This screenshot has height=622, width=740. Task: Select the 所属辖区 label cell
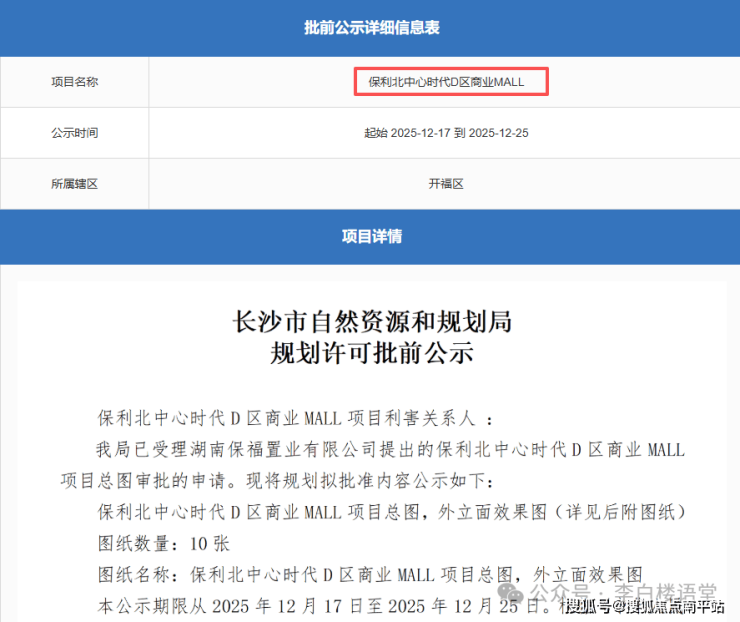coord(75,184)
